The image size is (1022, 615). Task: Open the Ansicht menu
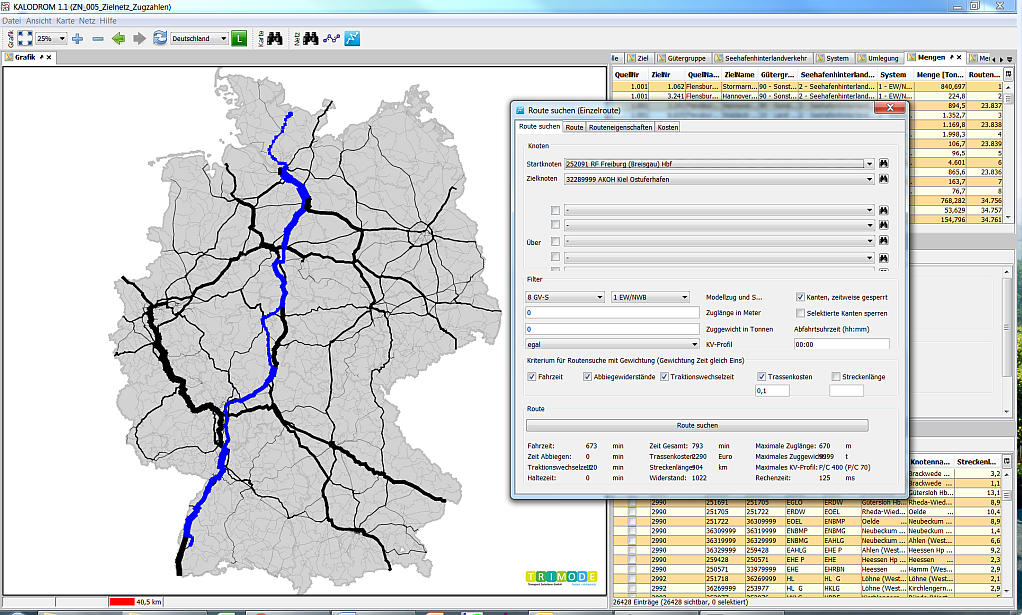coord(38,21)
